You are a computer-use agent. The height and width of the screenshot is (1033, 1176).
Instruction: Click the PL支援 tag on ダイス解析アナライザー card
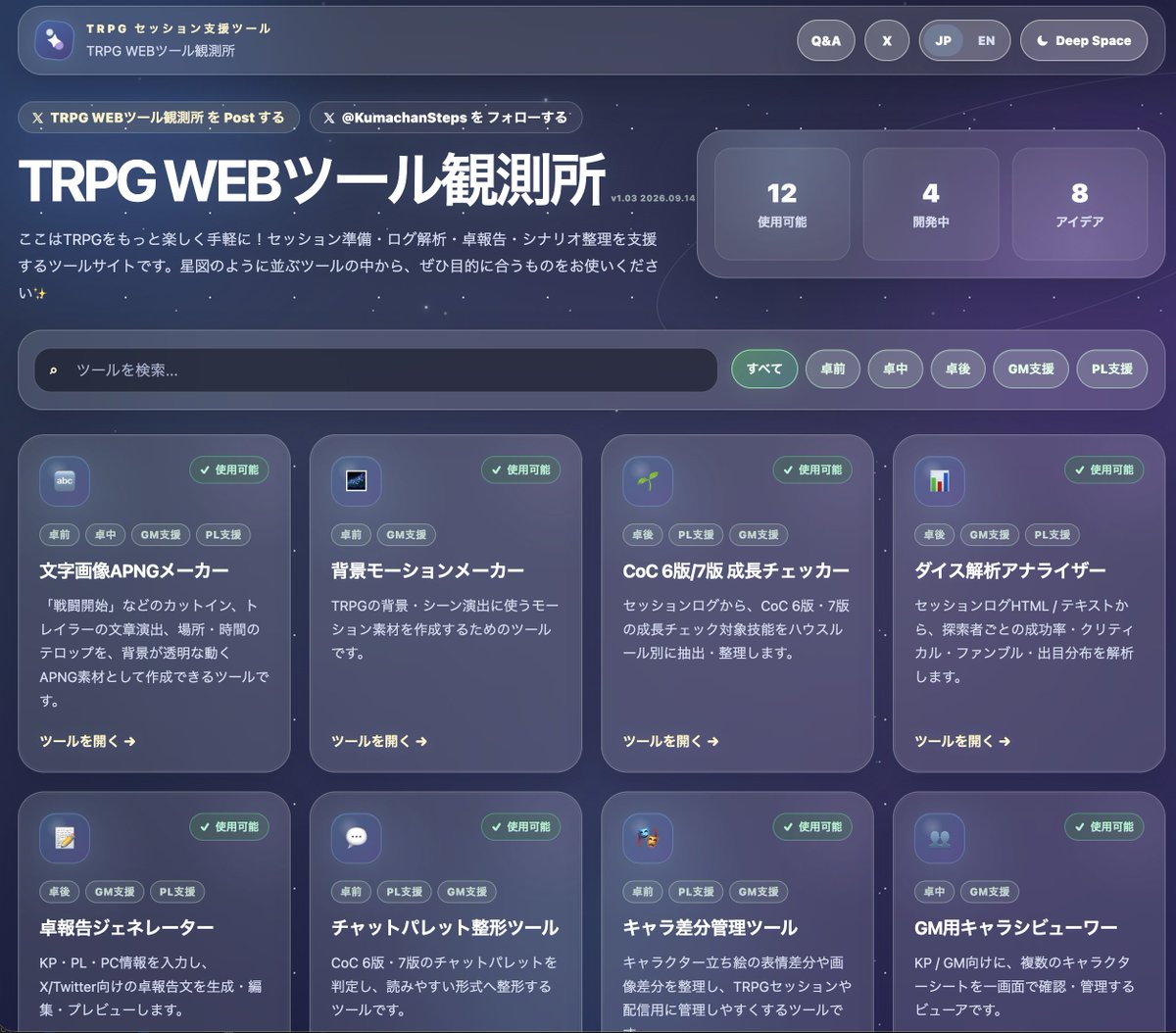(x=1053, y=535)
